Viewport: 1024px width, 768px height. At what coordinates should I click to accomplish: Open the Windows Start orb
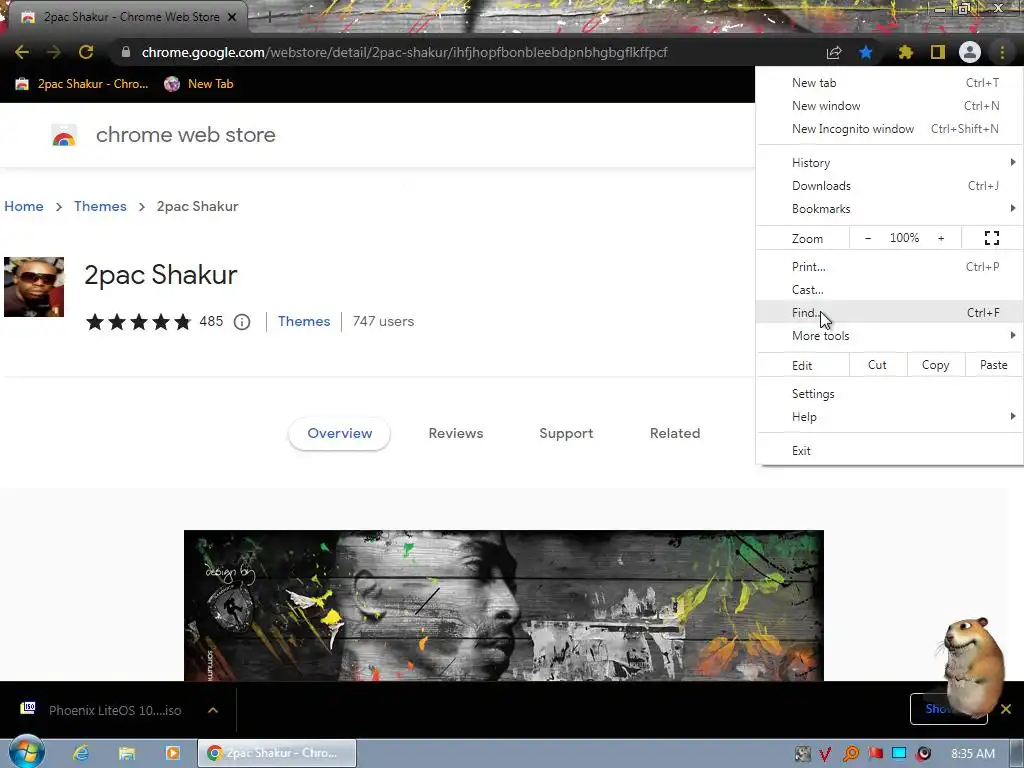(x=26, y=753)
